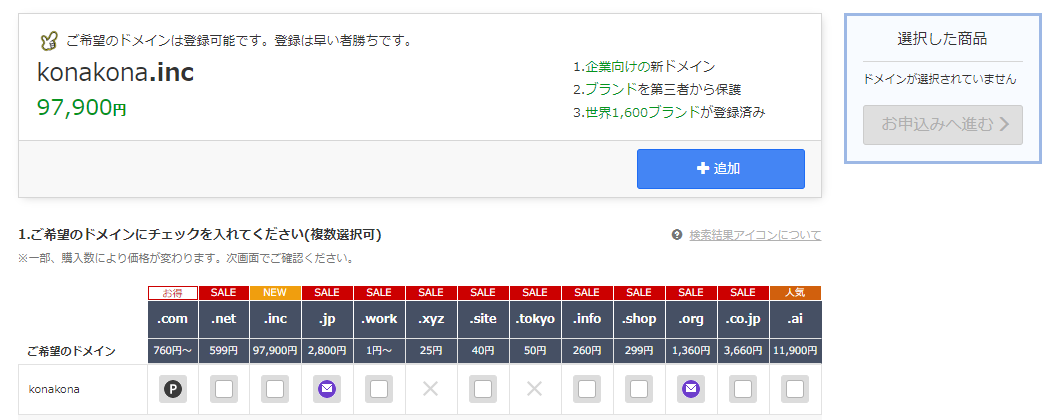Click the 選択した商品 heading
Image resolution: width=1048 pixels, height=420 pixels.
pyautogui.click(x=942, y=39)
